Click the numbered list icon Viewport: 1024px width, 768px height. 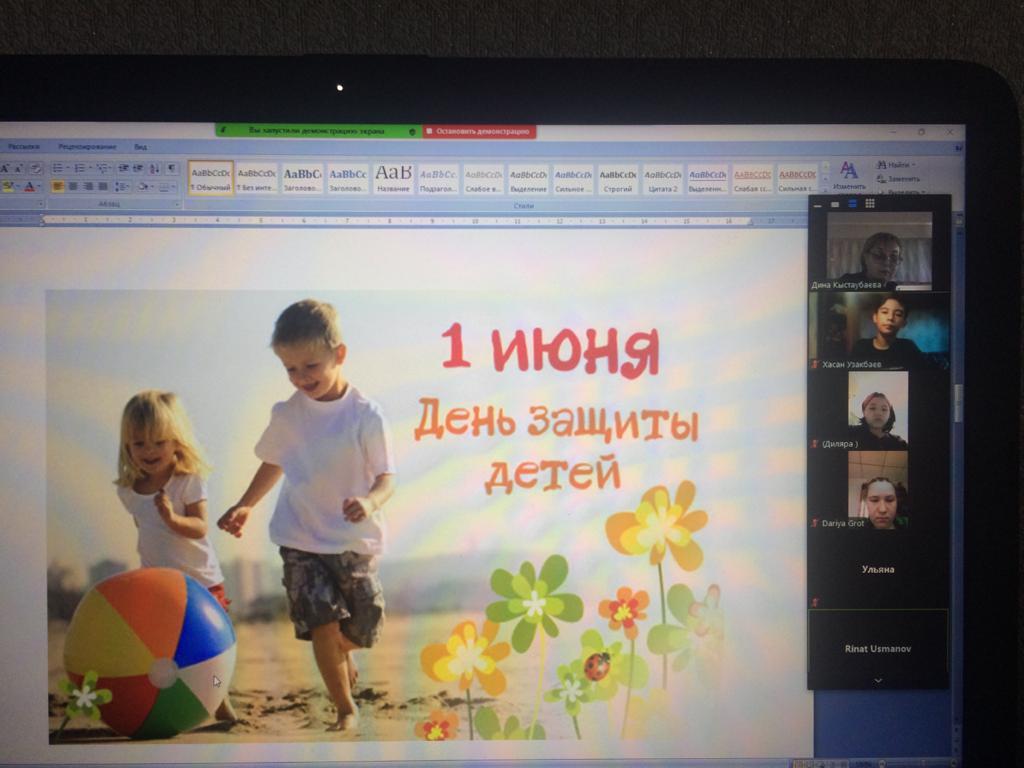[x=80, y=168]
